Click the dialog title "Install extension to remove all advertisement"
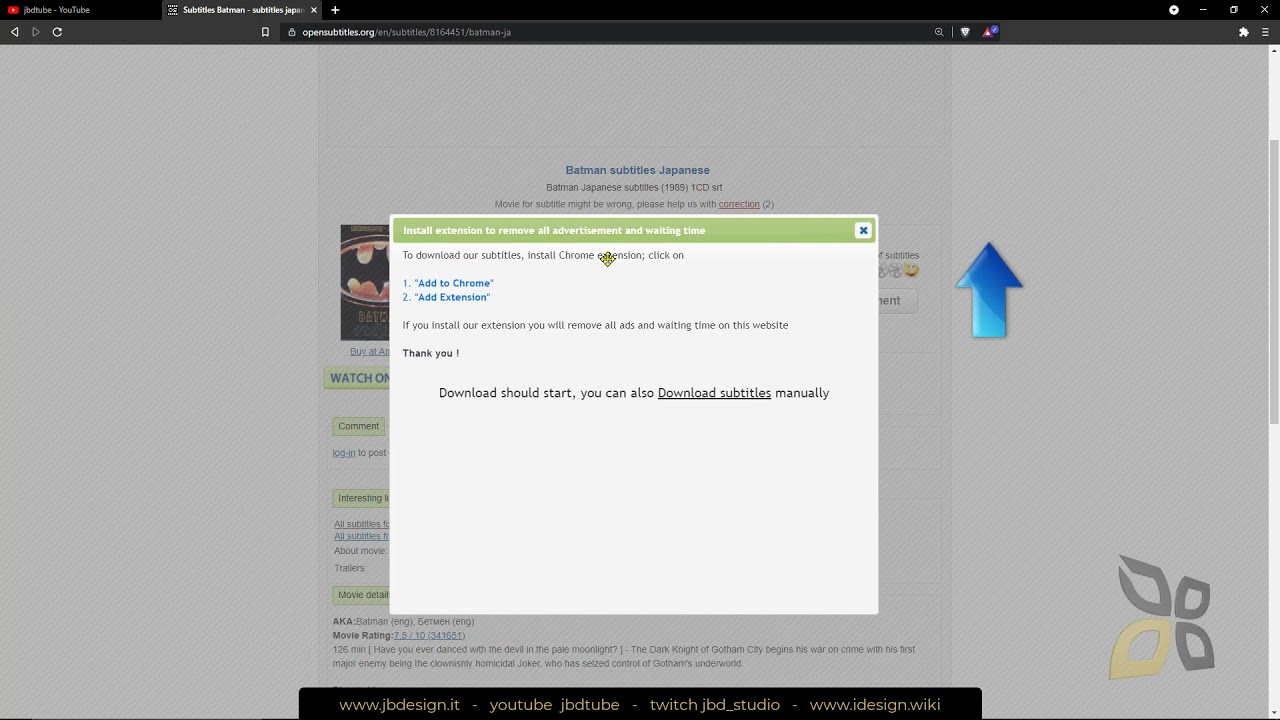 click(x=554, y=230)
